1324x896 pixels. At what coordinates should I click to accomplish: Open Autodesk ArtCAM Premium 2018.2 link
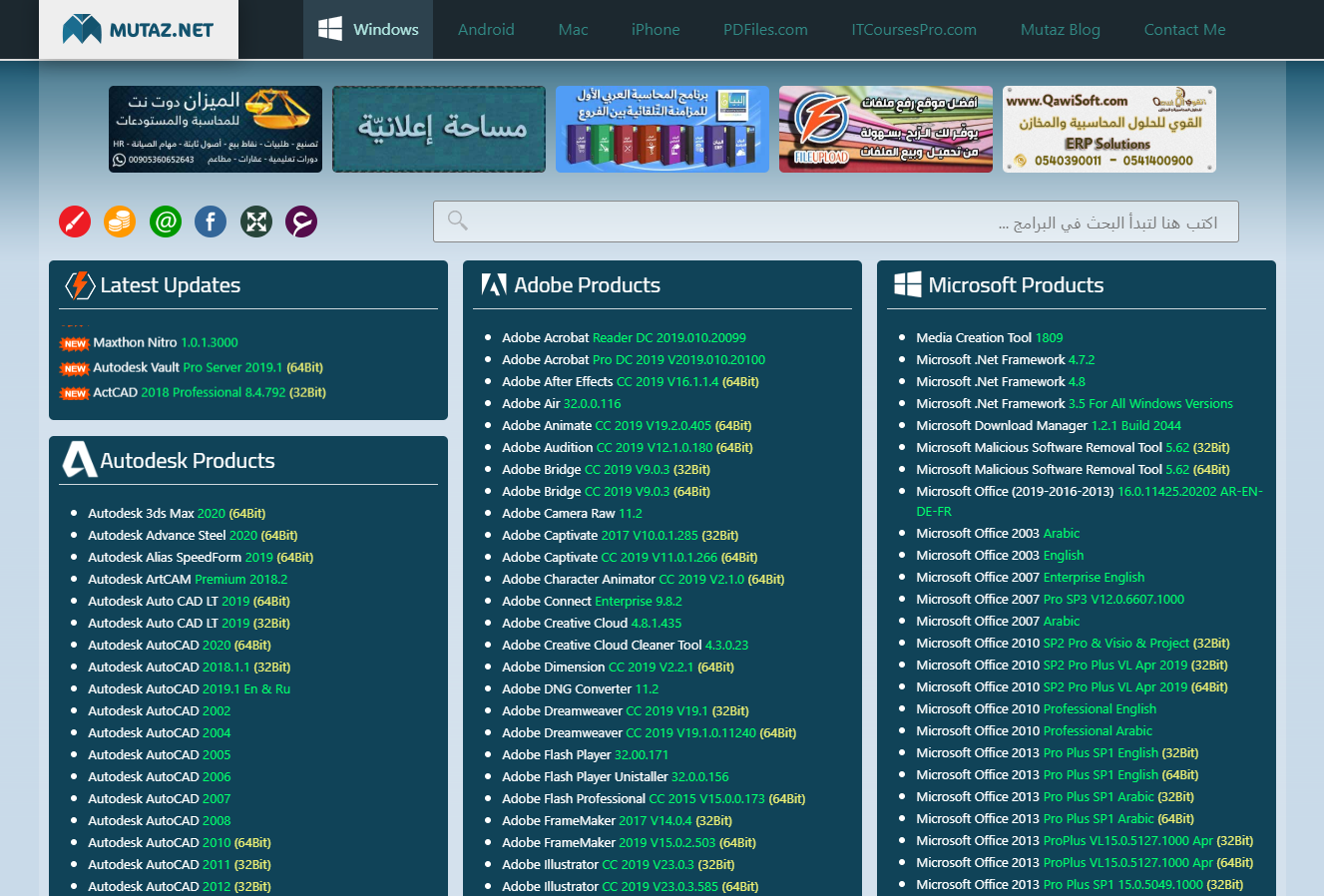coord(188,579)
